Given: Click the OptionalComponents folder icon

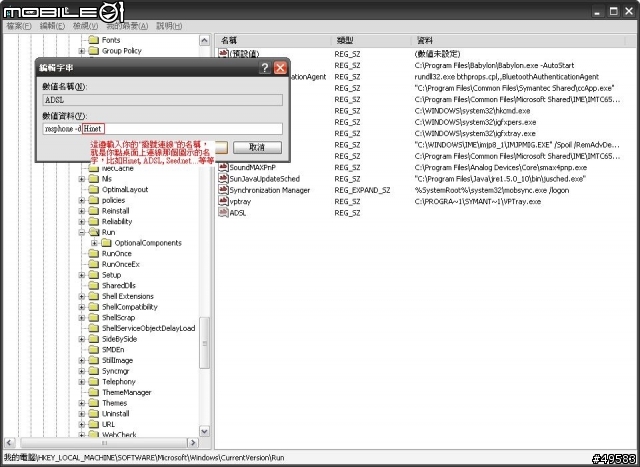Looking at the screenshot, I should (107, 243).
